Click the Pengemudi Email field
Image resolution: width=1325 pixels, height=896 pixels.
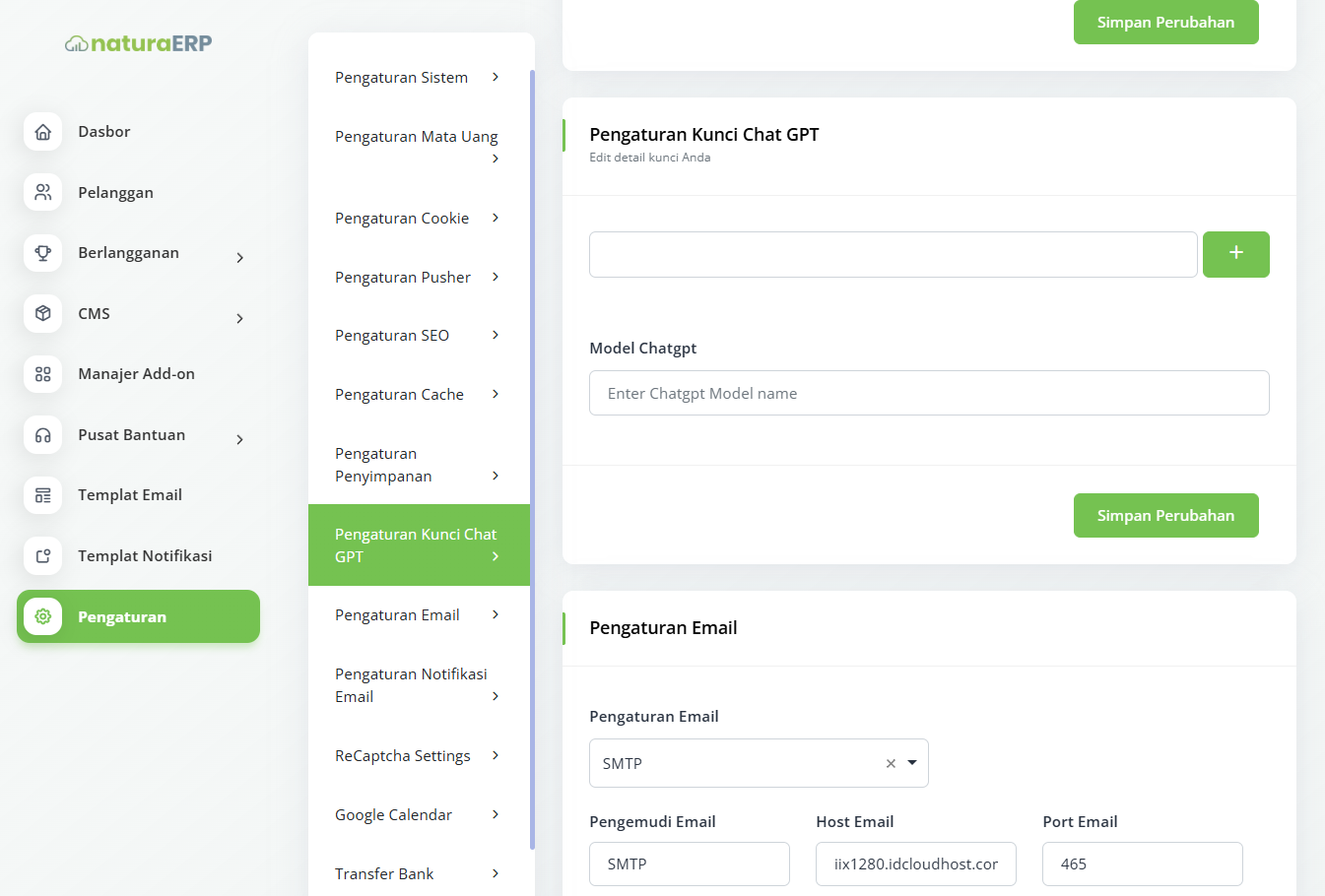tap(690, 864)
